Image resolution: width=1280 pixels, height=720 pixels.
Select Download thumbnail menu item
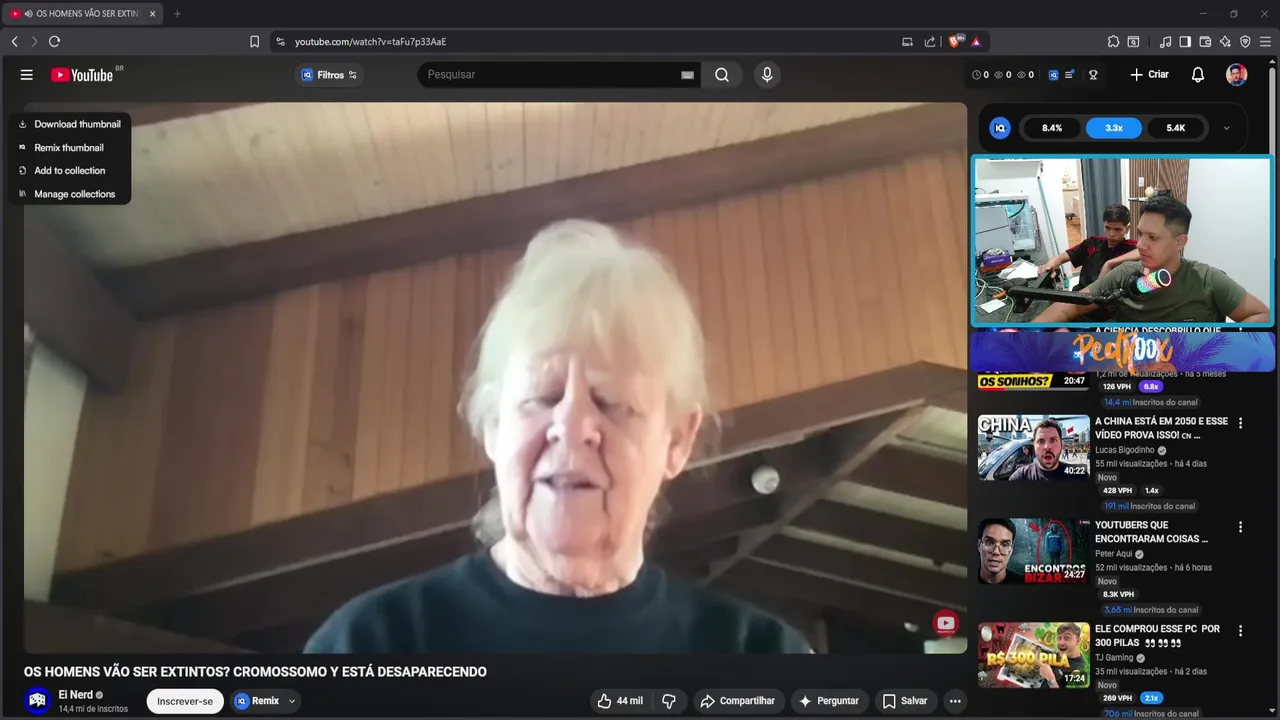pos(70,124)
